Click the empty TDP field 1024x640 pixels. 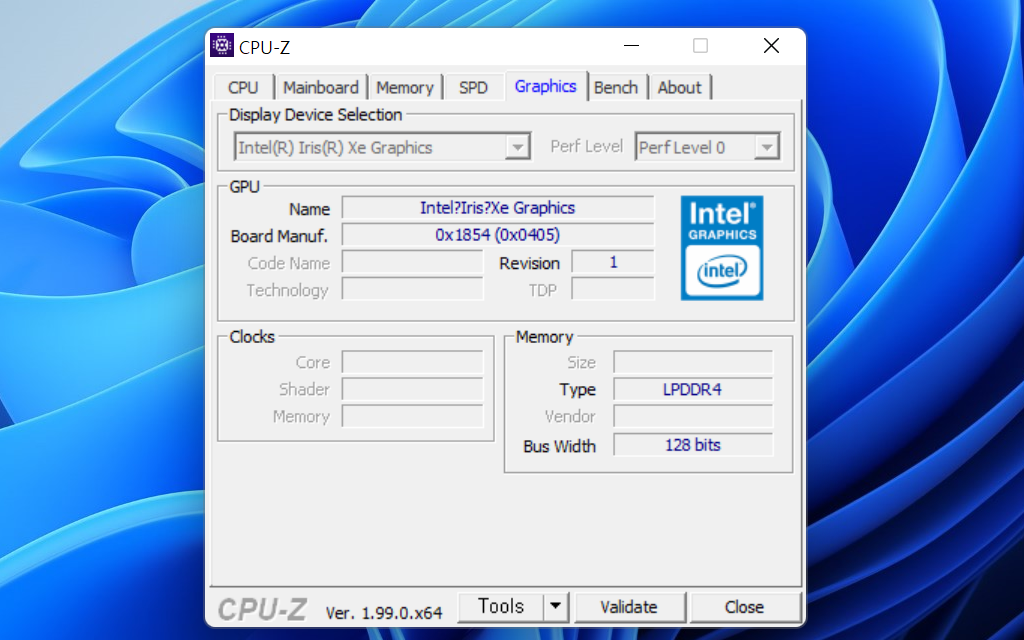(x=613, y=289)
